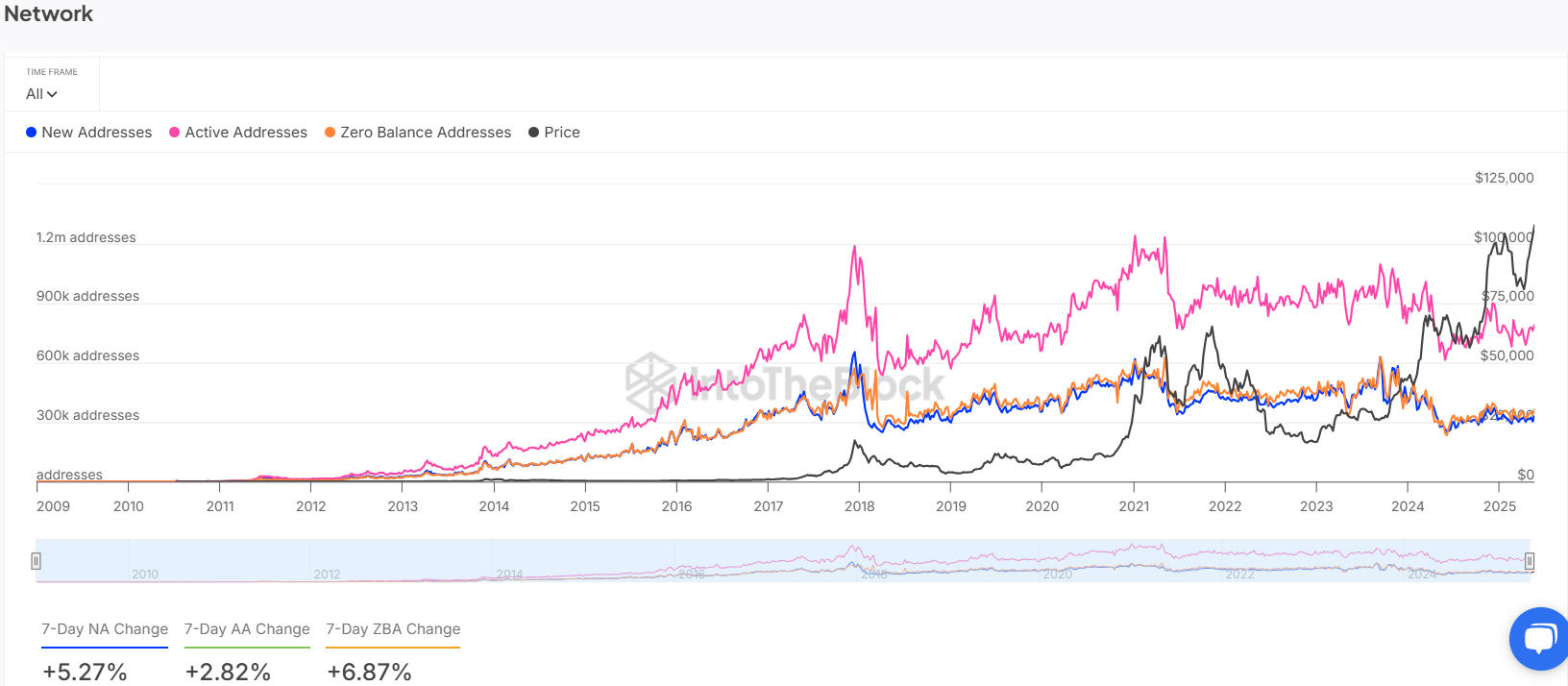Click the left range slider handle
Image resolution: width=1568 pixels, height=686 pixels.
click(x=36, y=561)
